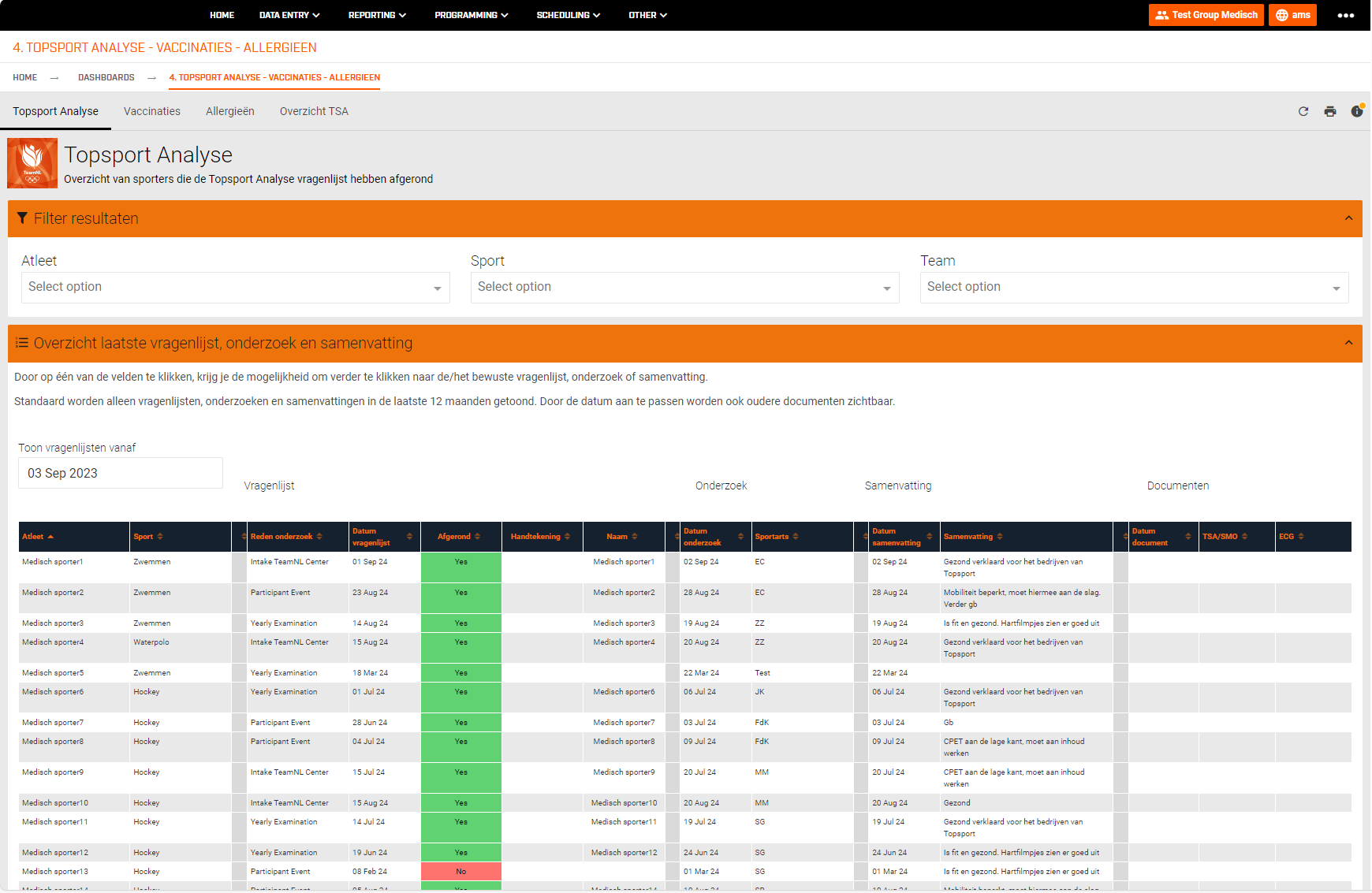Collapse the Overzicht laatste vragenlijst section
The height and width of the screenshot is (893, 1372).
[1348, 343]
